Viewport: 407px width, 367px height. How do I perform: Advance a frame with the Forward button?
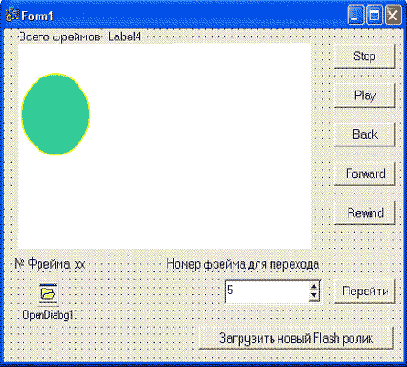pos(364,174)
